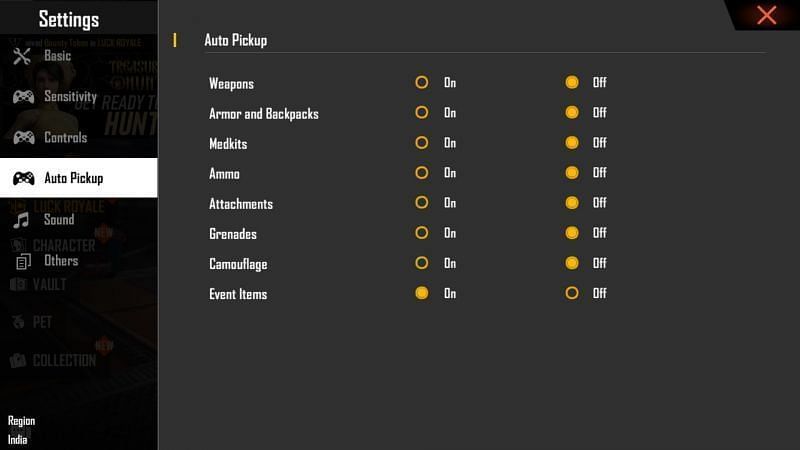Switch to the Sensitivity tab
This screenshot has height=450, width=800.
(70, 97)
